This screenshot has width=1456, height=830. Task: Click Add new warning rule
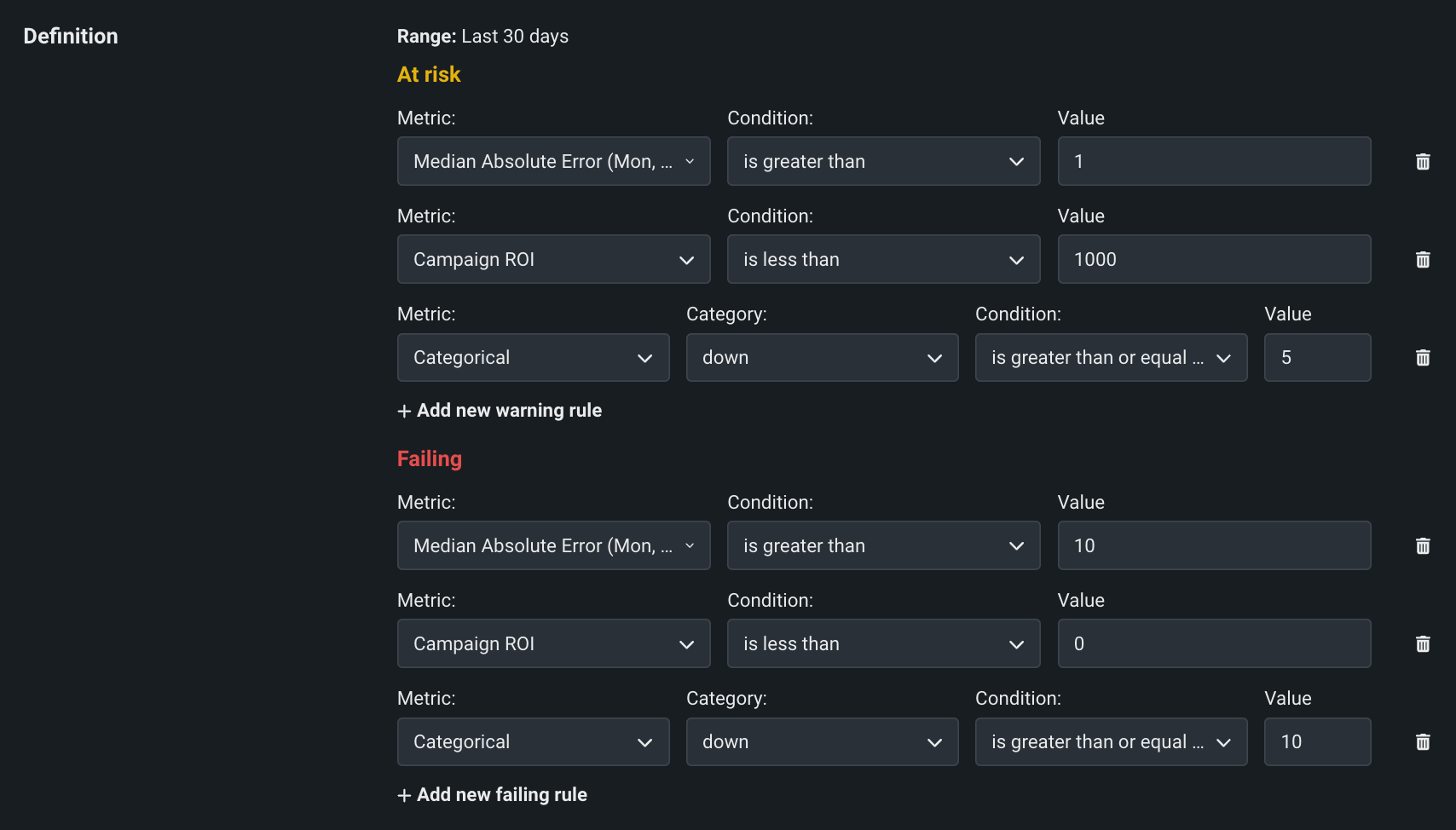coord(500,411)
